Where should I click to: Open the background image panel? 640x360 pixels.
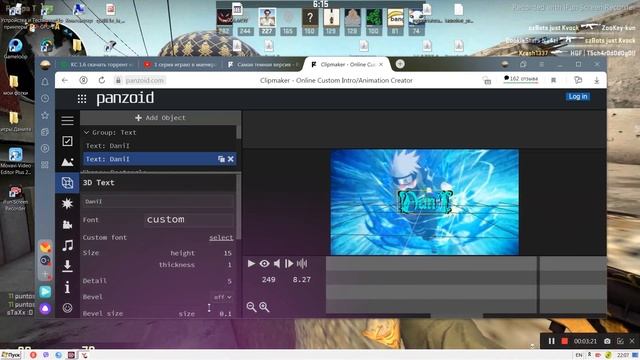(x=67, y=162)
